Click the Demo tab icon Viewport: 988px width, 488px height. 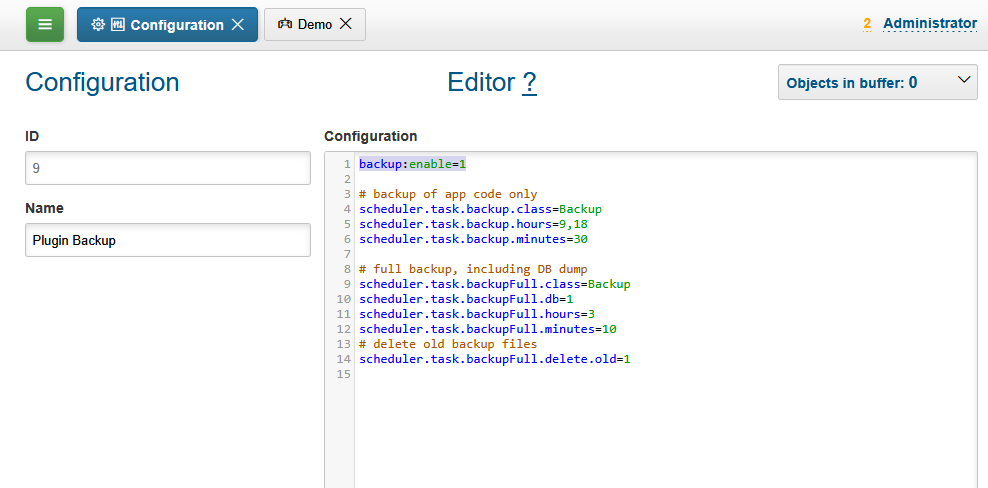285,25
